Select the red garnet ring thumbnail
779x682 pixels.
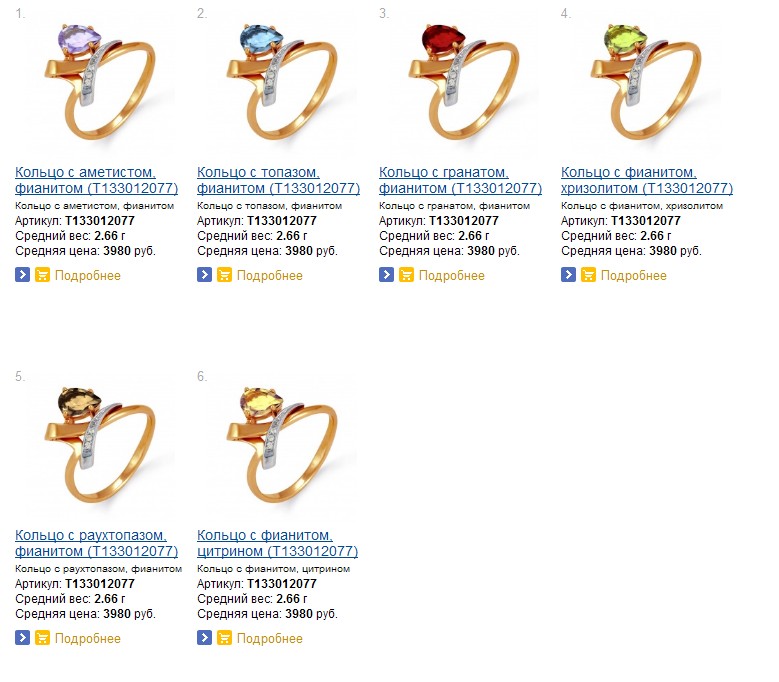click(x=463, y=83)
